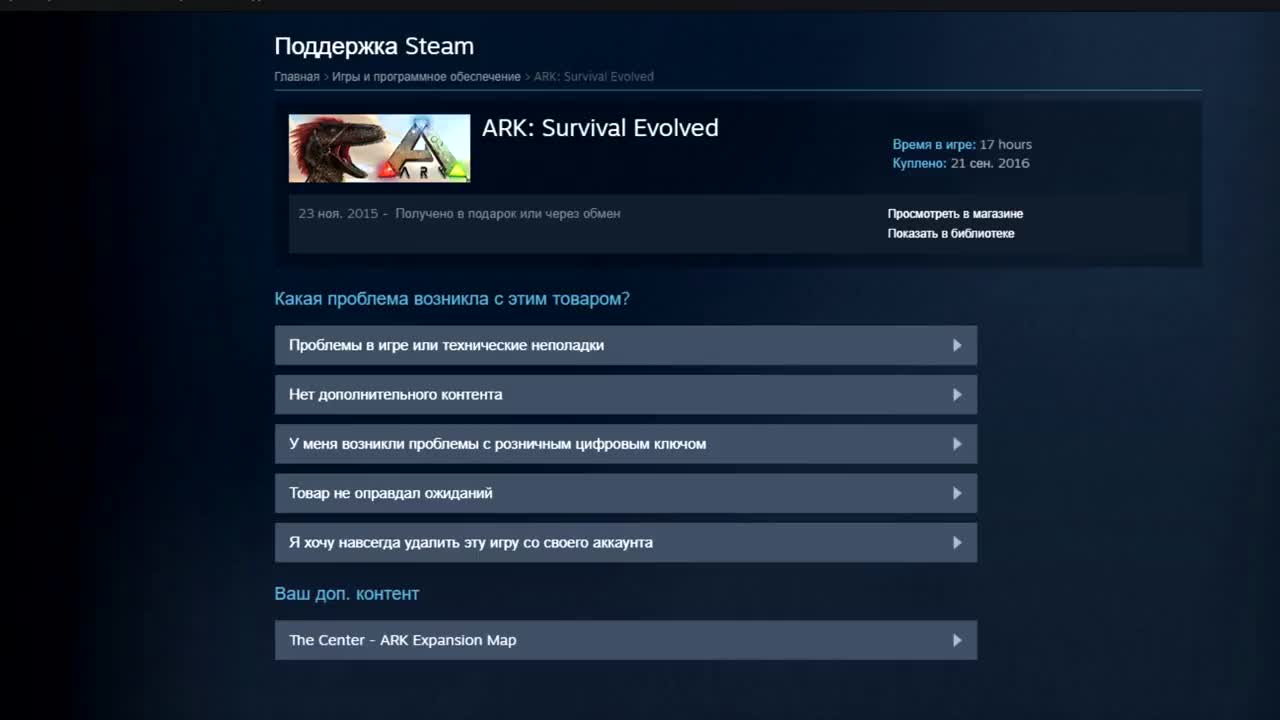
Task: Click 'Показать в библиотеке' link
Action: click(x=951, y=234)
